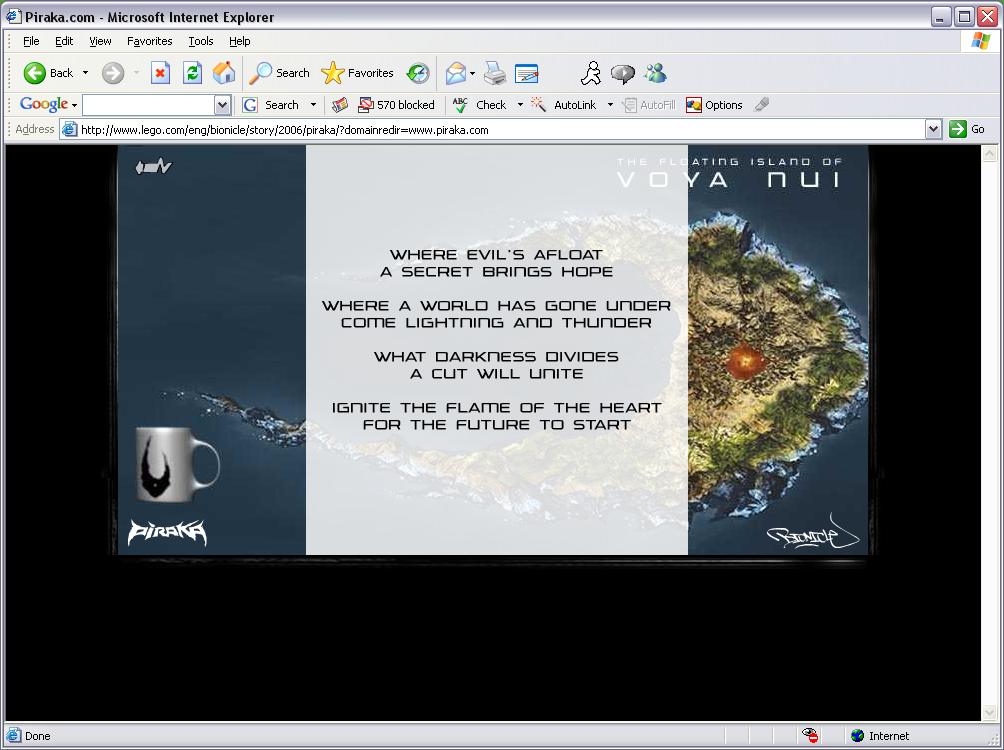Expand the Back button history arrow

[86, 73]
